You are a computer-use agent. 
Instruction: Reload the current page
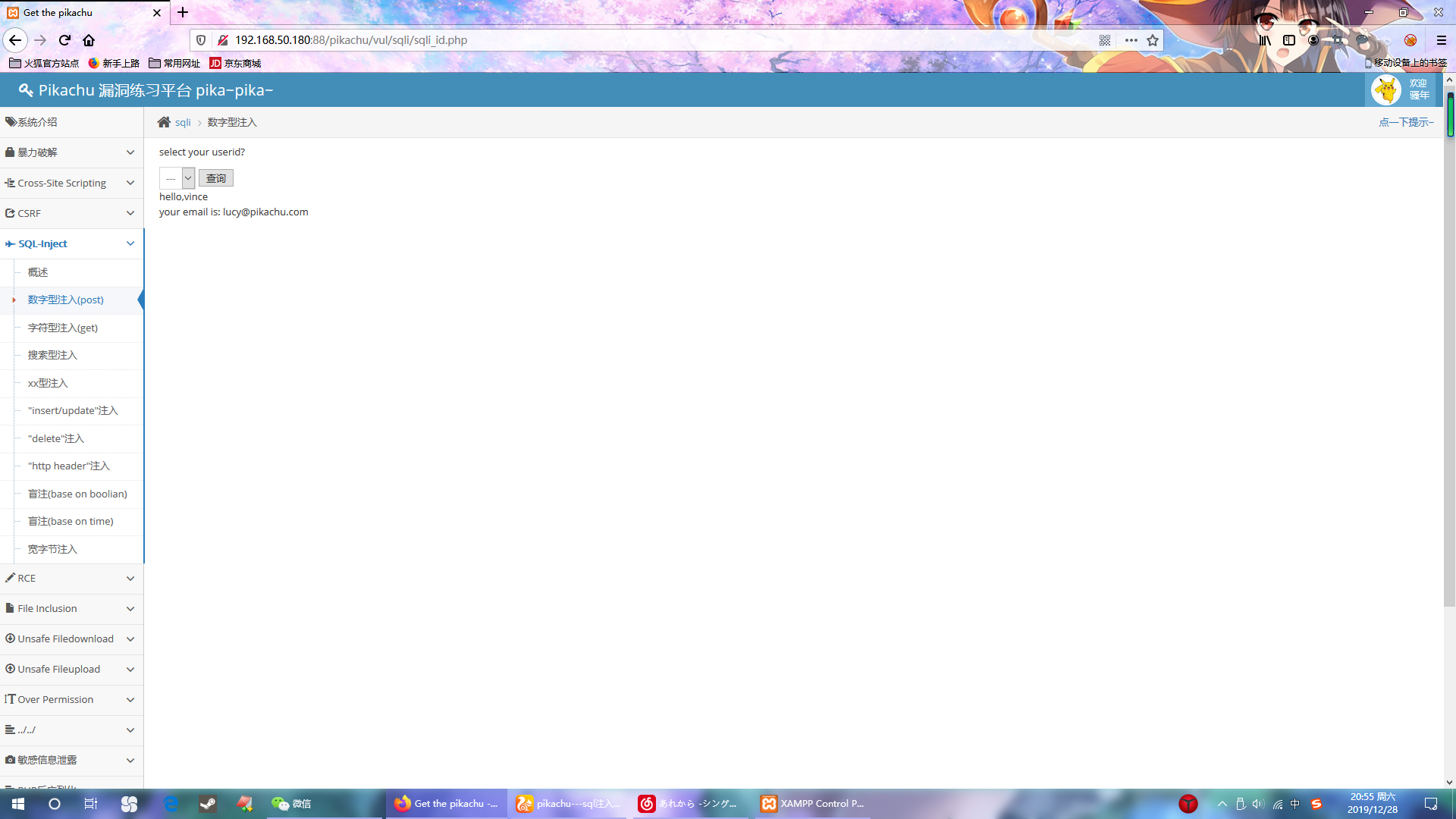[x=64, y=40]
